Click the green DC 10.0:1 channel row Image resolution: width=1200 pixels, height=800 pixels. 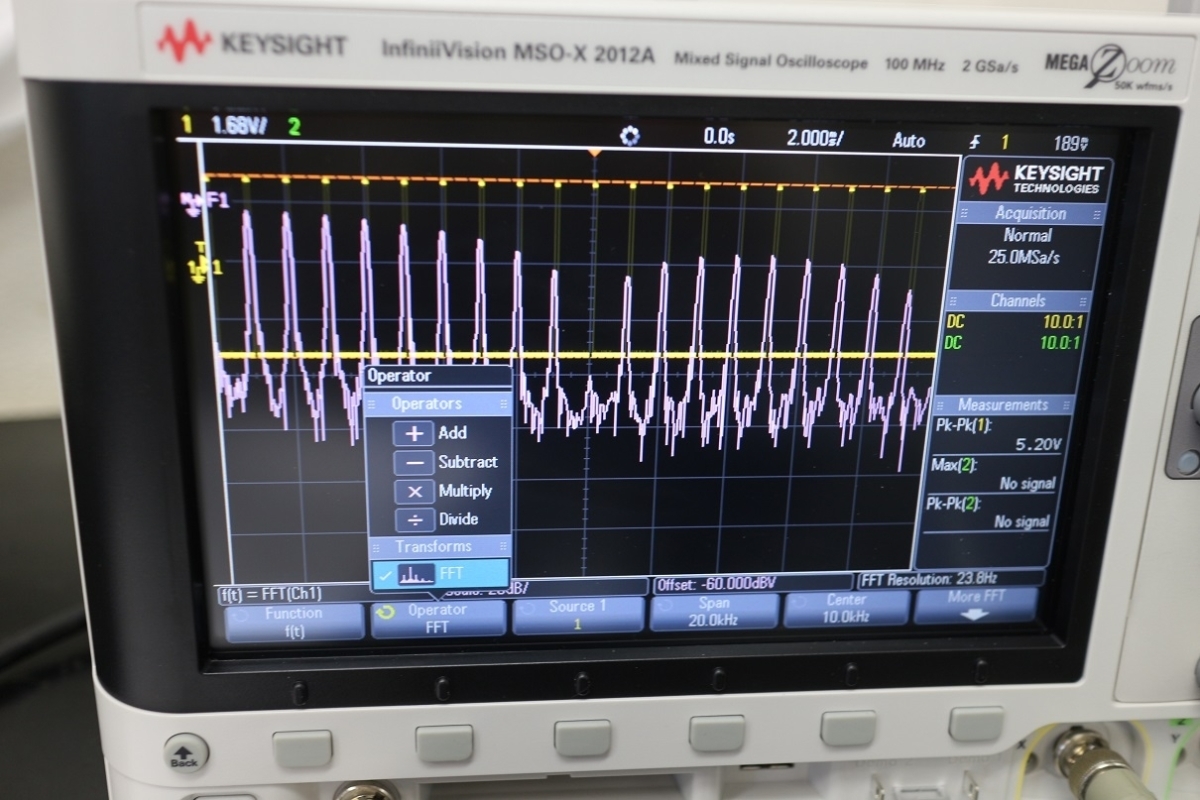point(1012,342)
